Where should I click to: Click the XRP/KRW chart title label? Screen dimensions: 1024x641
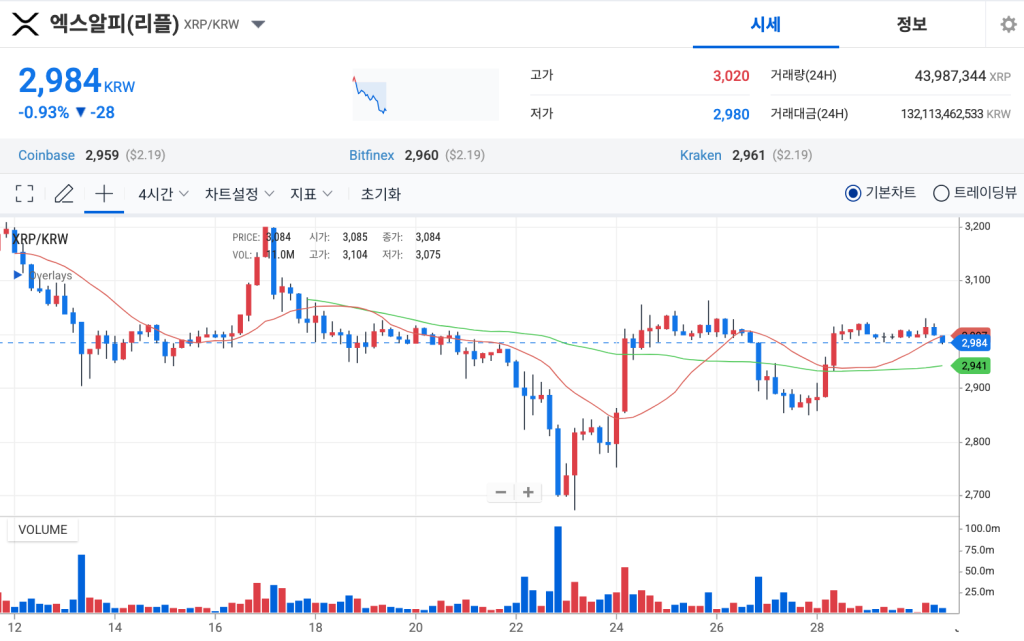pyautogui.click(x=40, y=239)
